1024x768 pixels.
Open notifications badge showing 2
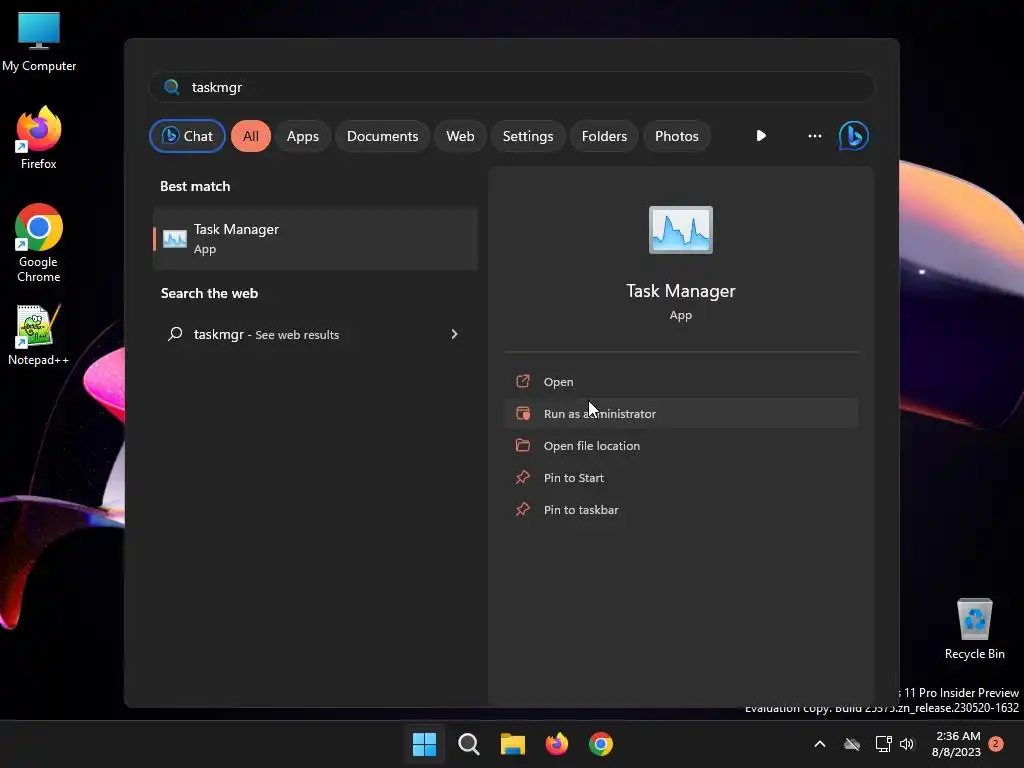tap(995, 744)
